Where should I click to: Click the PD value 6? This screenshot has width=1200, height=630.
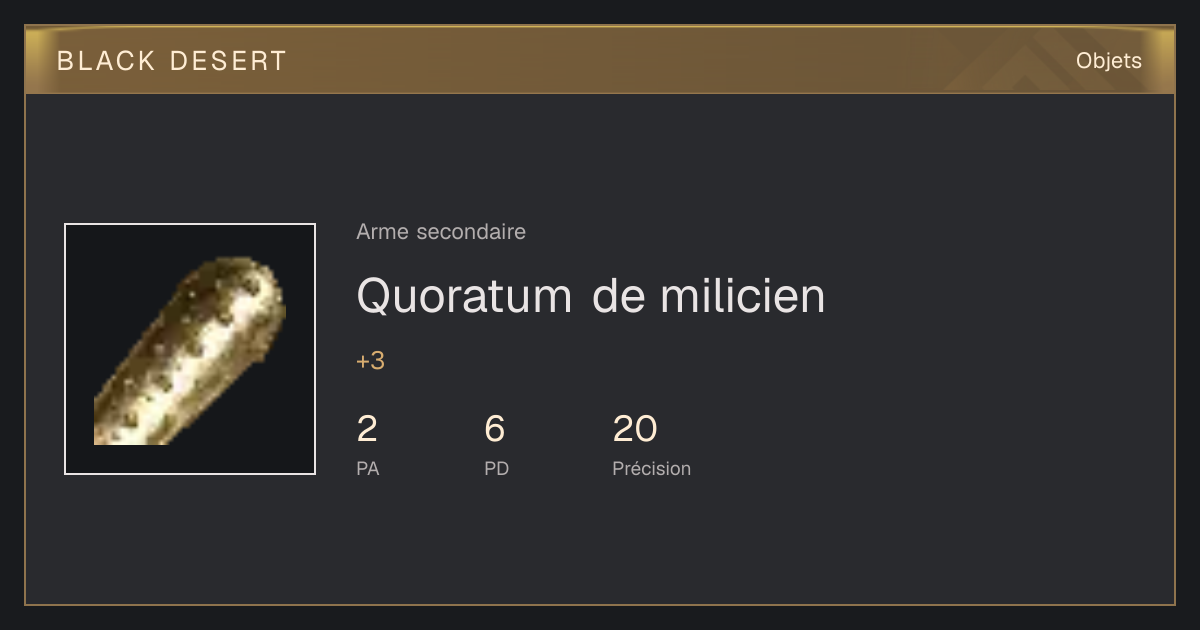pyautogui.click(x=495, y=429)
